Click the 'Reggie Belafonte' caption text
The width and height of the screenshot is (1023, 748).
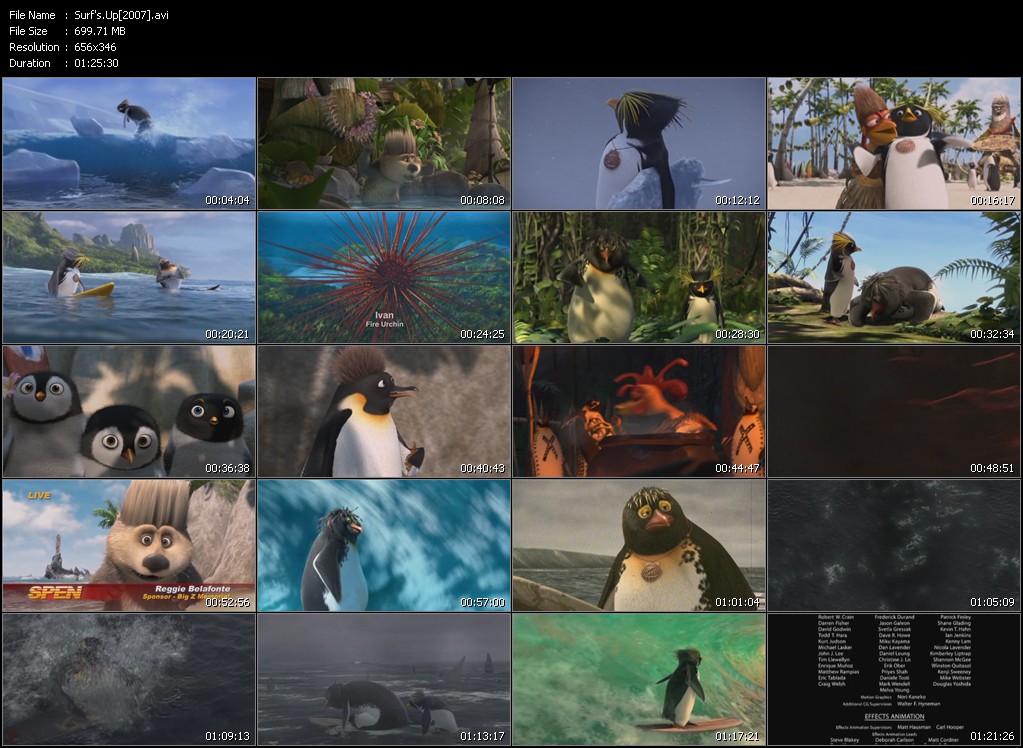pos(193,588)
